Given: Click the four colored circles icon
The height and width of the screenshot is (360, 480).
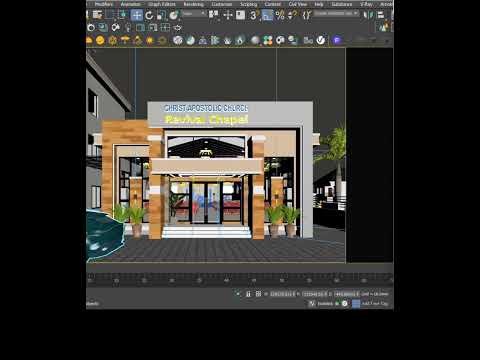Looking at the screenshot, I should coord(268,40).
